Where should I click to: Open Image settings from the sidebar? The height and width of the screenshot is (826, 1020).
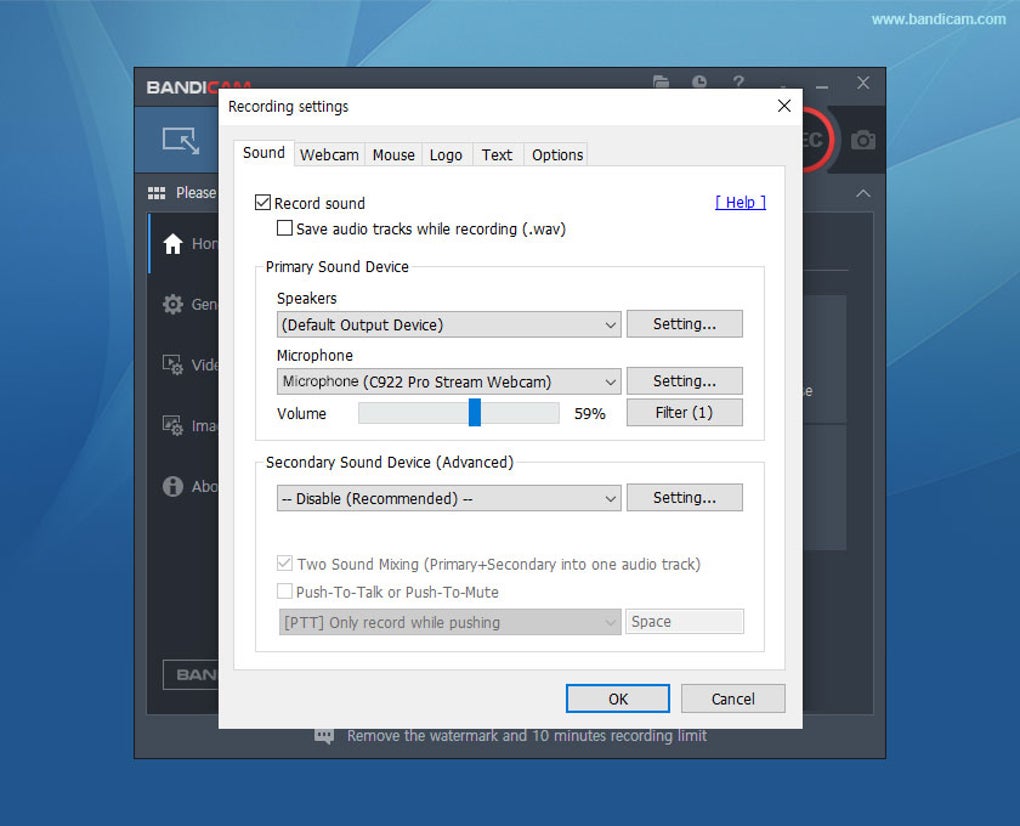pos(172,425)
